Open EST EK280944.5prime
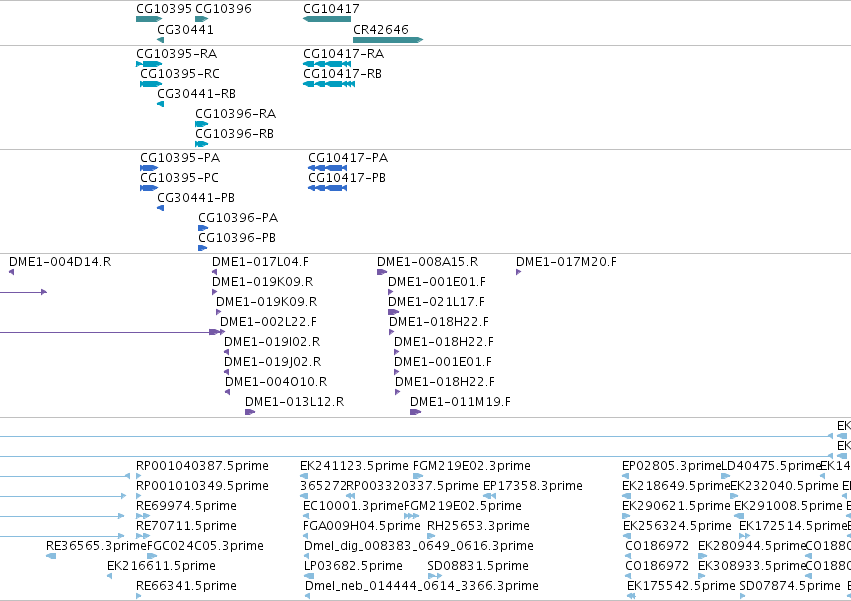The height and width of the screenshot is (601, 851). pyautogui.click(x=752, y=547)
